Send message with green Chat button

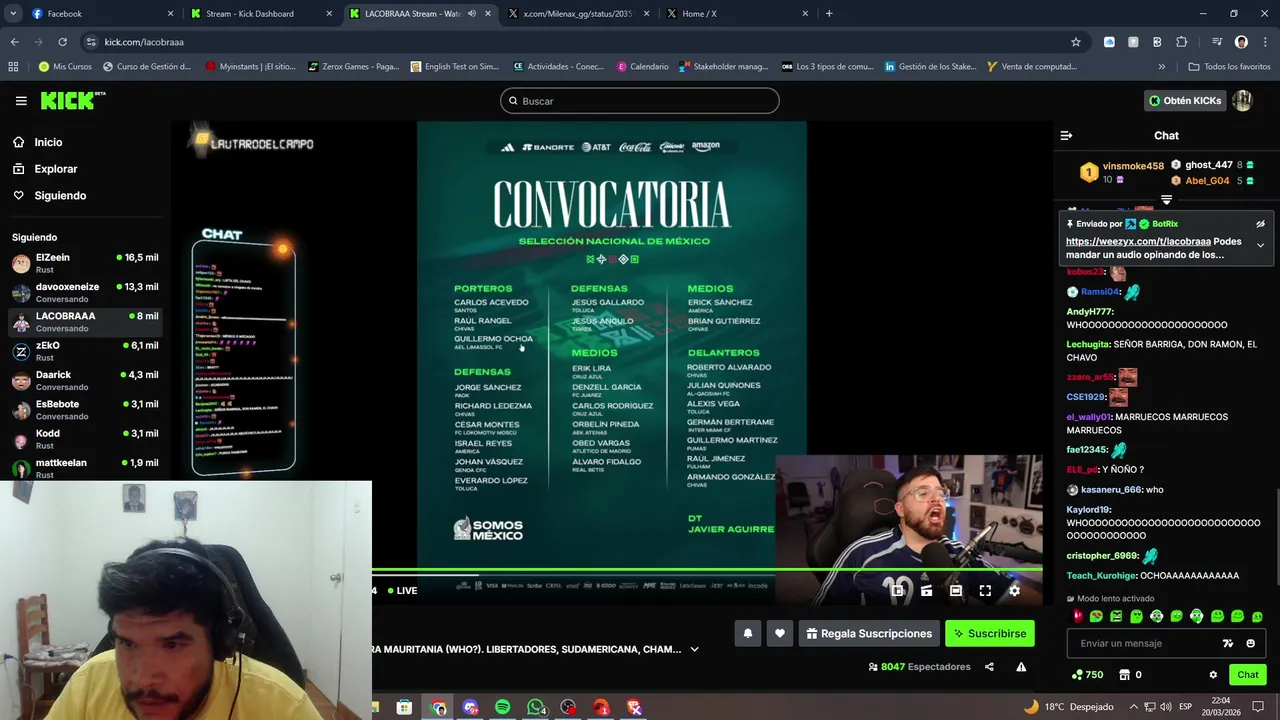pyautogui.click(x=1248, y=675)
